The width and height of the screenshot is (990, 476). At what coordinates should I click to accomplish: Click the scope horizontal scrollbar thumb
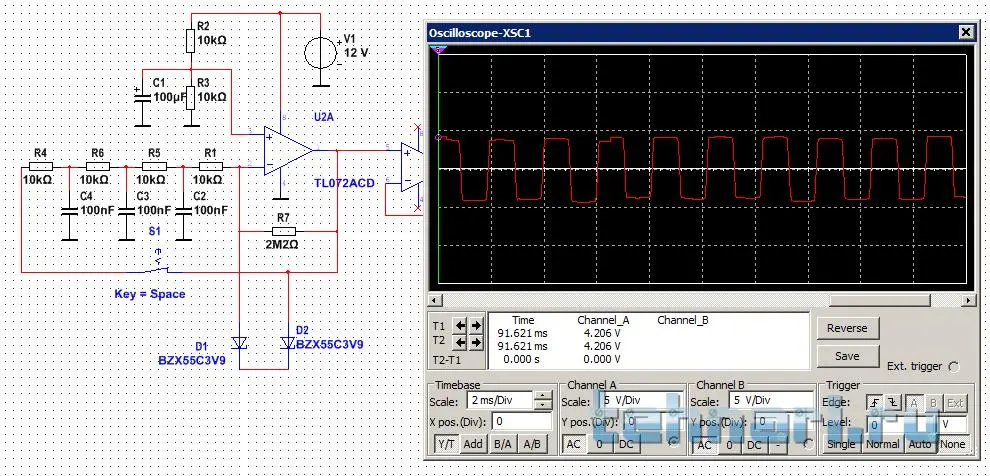click(x=879, y=300)
